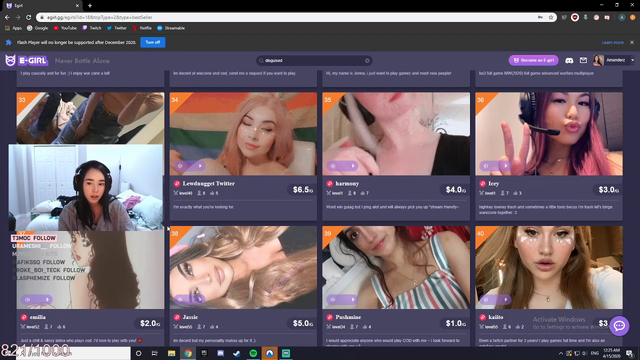Open Spotify from the taskbar

[253, 353]
